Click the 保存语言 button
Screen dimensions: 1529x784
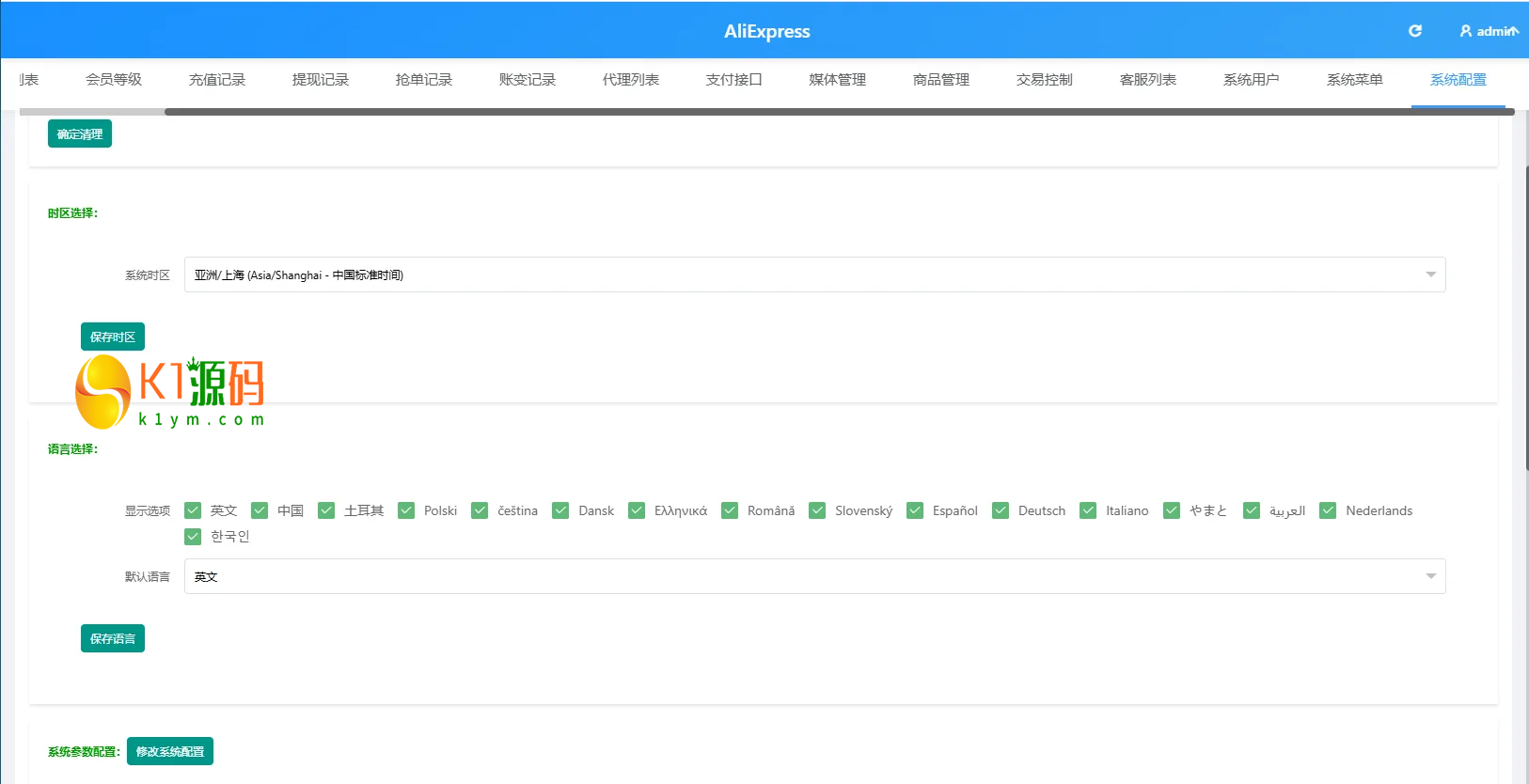click(x=113, y=638)
